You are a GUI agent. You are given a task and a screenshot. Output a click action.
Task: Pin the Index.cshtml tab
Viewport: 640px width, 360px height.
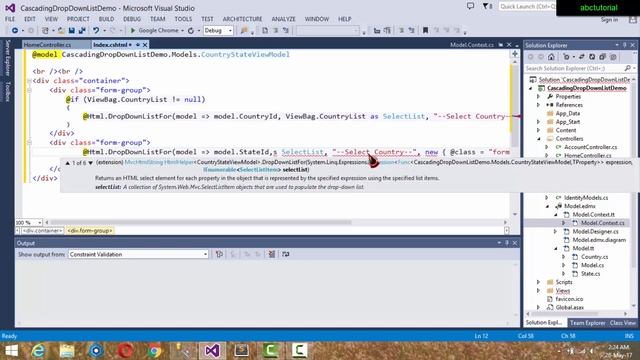click(138, 44)
